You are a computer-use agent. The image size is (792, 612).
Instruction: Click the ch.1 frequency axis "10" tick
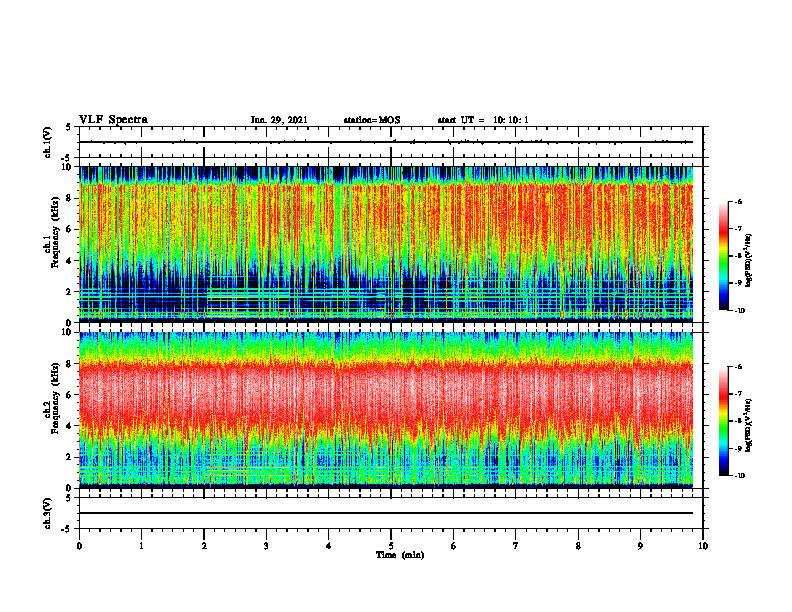click(68, 167)
